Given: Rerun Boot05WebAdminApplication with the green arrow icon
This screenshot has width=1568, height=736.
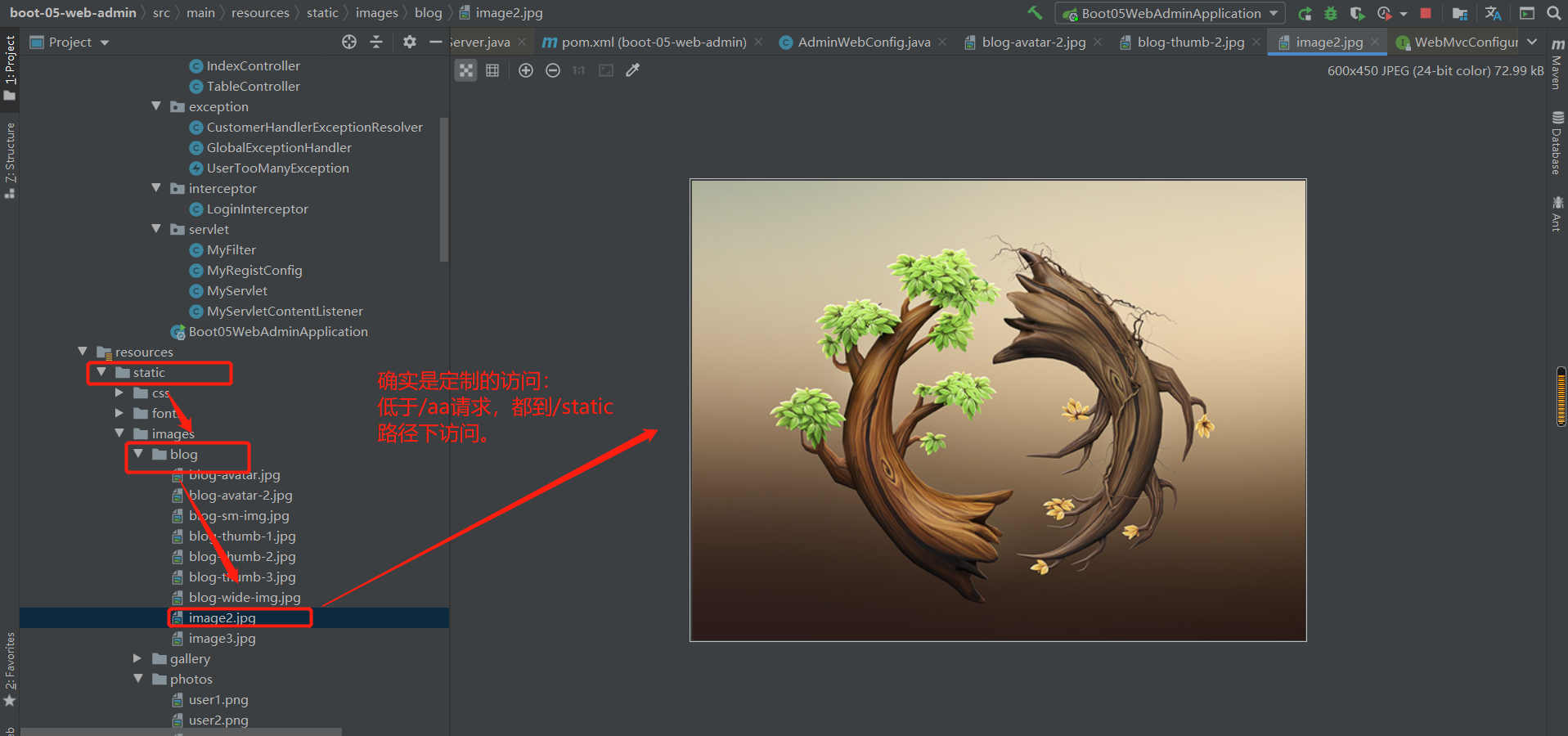Looking at the screenshot, I should (x=1305, y=13).
